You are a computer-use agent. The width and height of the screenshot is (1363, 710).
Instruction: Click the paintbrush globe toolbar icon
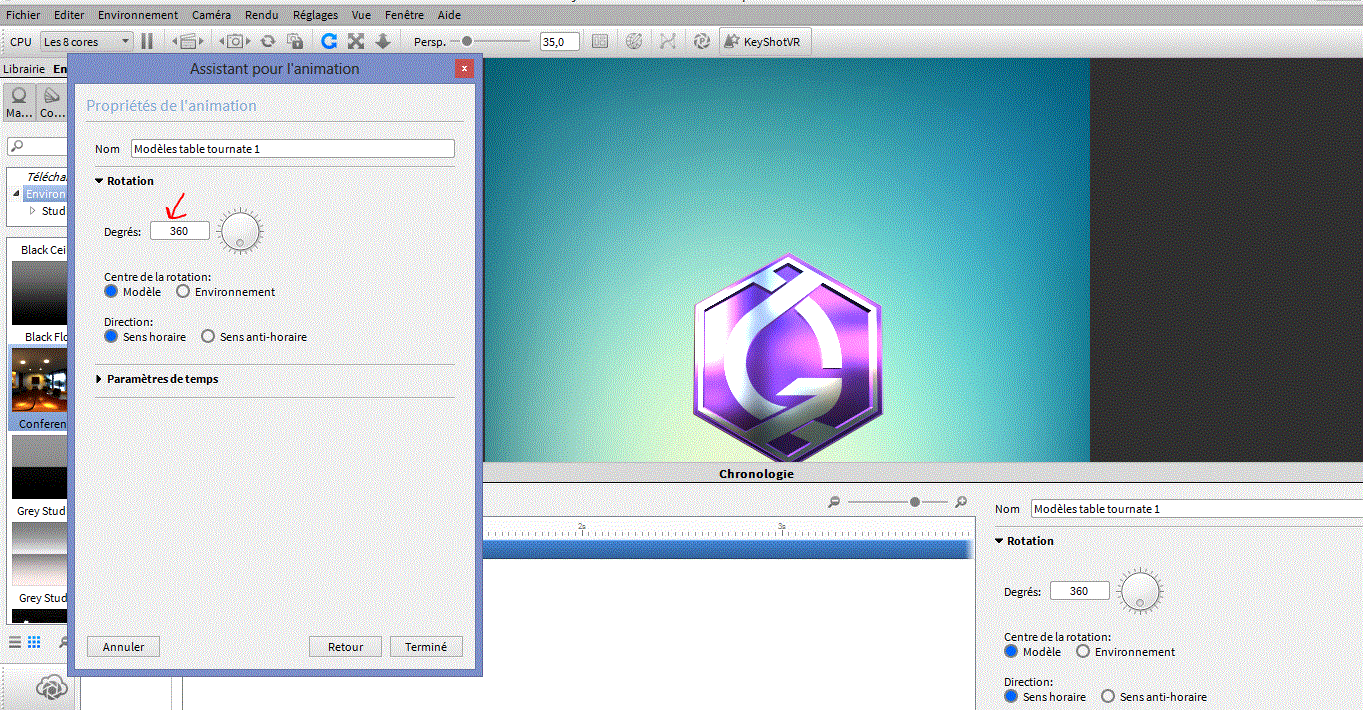[634, 41]
